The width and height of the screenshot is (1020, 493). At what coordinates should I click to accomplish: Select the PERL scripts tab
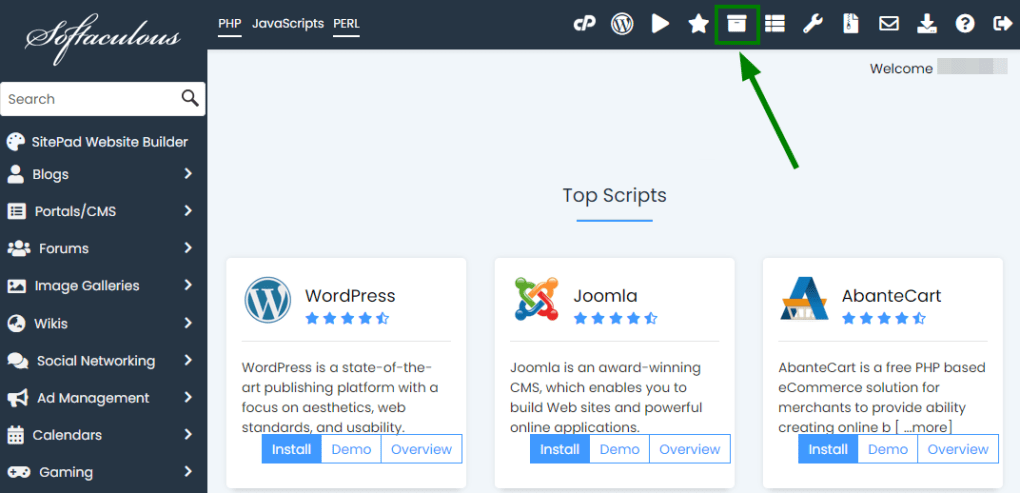click(346, 24)
